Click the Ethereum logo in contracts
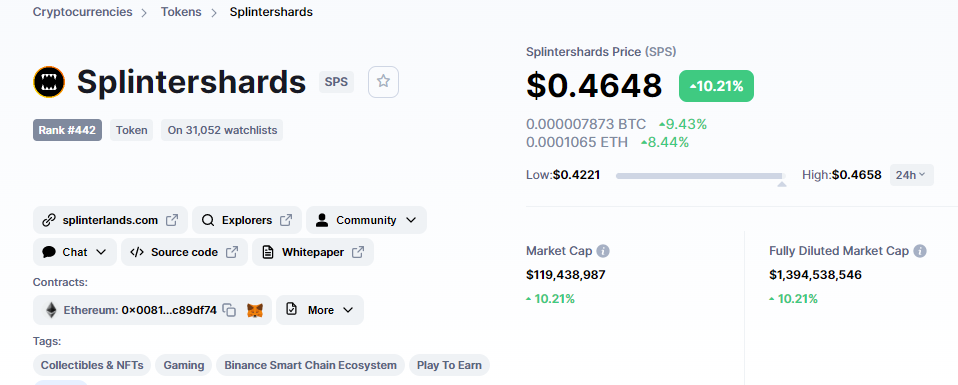Image resolution: width=958 pixels, height=385 pixels. click(x=51, y=310)
